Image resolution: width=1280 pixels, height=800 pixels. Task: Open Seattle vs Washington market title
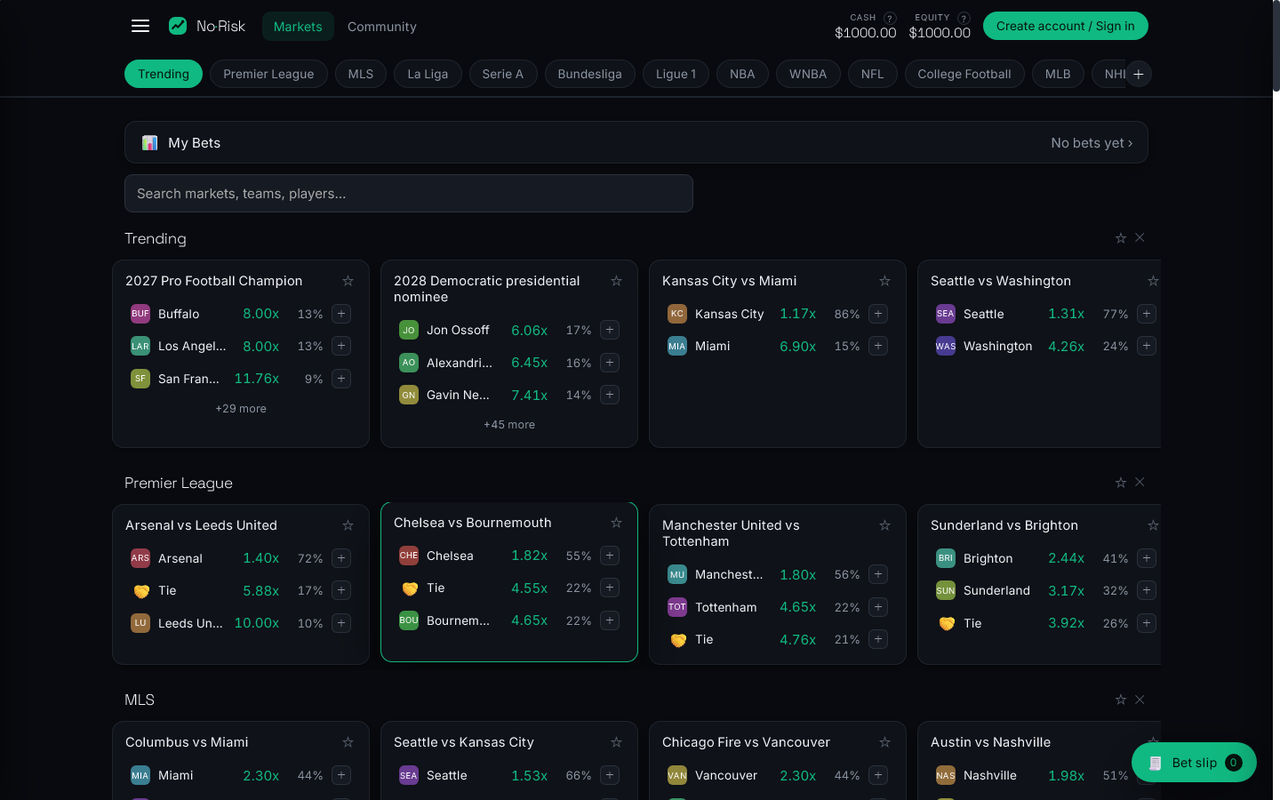pos(1001,281)
